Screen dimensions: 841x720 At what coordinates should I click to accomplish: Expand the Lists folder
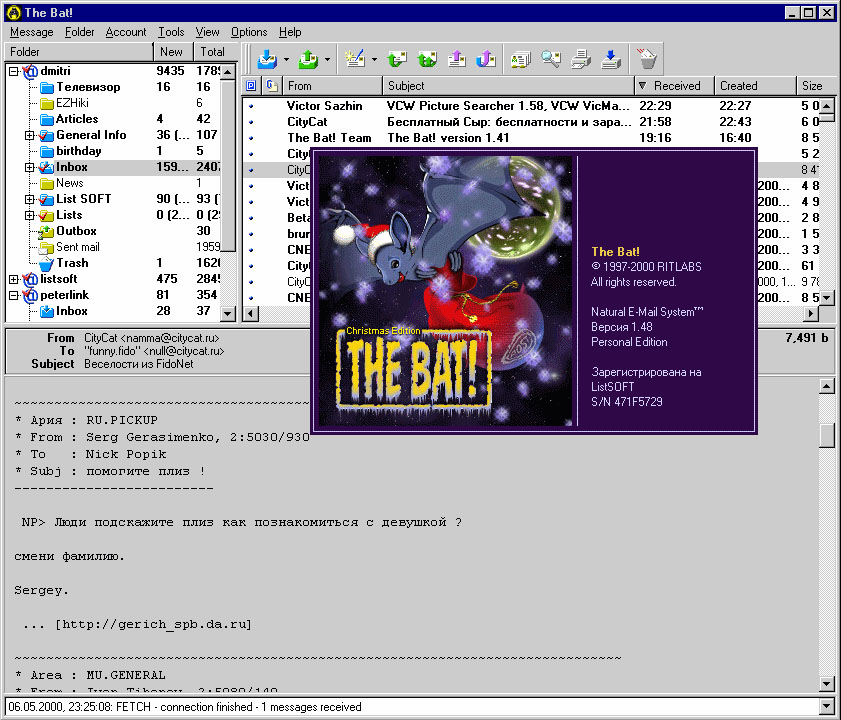[29, 215]
